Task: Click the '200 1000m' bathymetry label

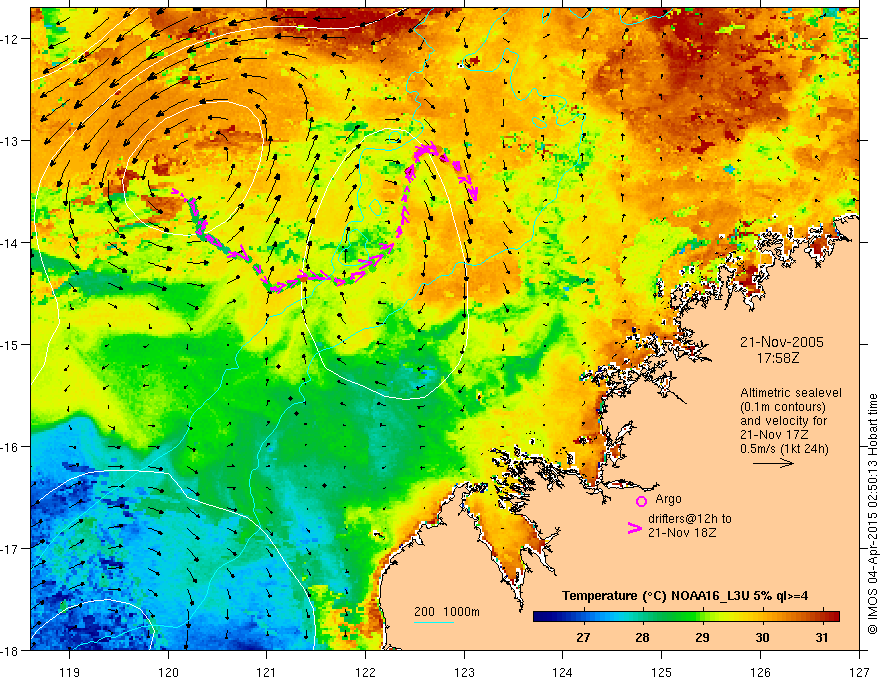Action: point(447,612)
